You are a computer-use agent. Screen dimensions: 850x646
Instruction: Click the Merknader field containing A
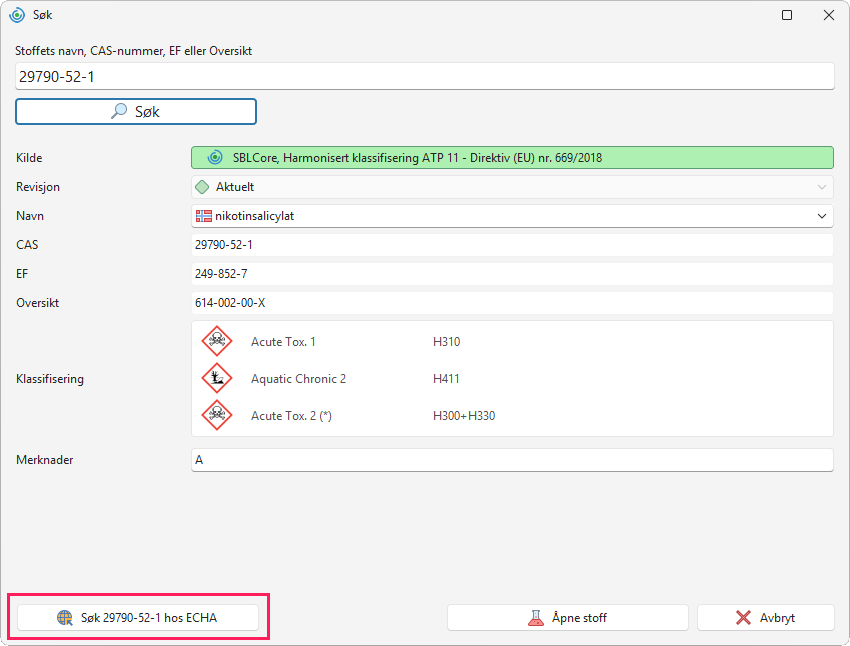click(x=512, y=460)
